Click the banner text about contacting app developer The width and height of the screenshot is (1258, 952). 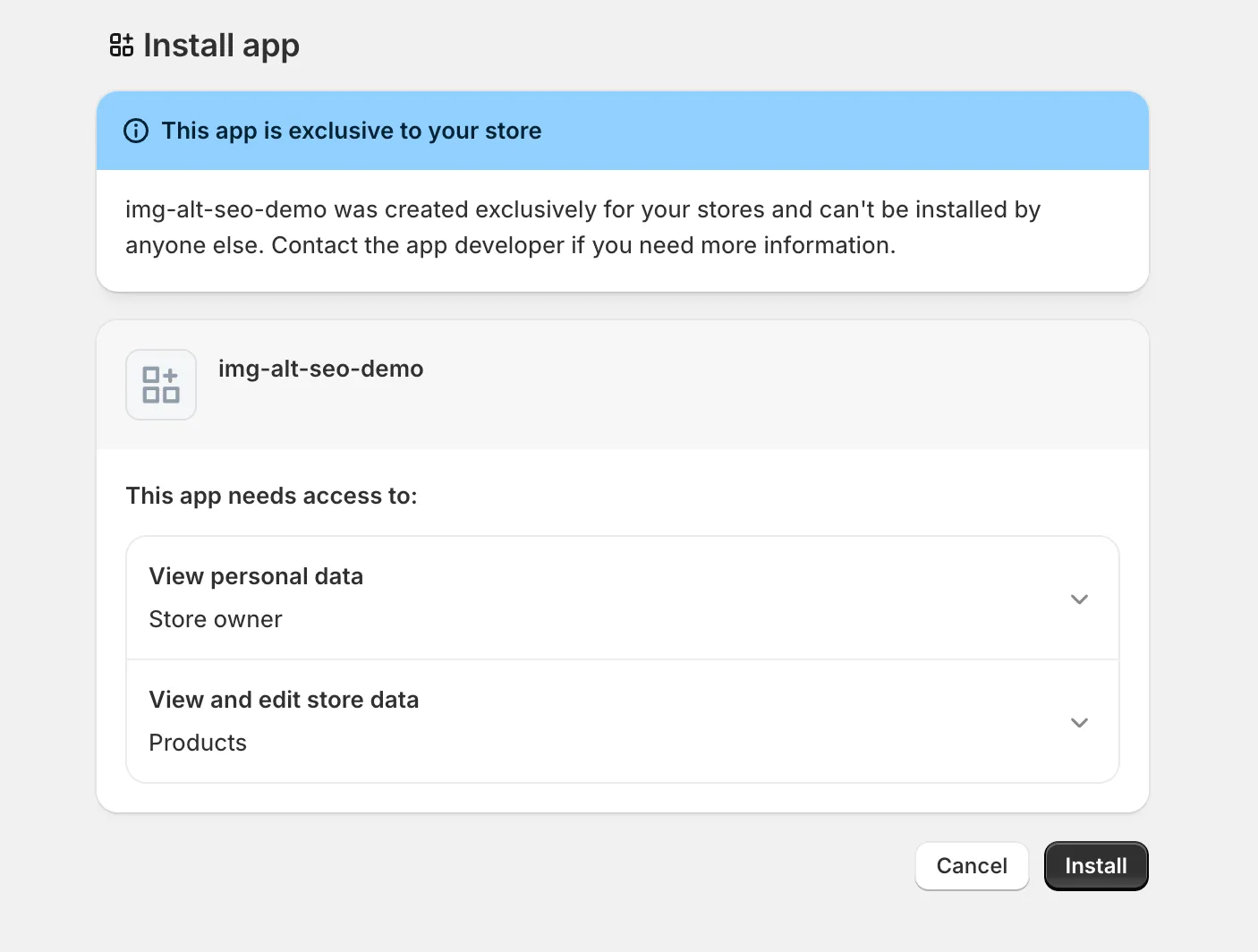click(x=582, y=245)
